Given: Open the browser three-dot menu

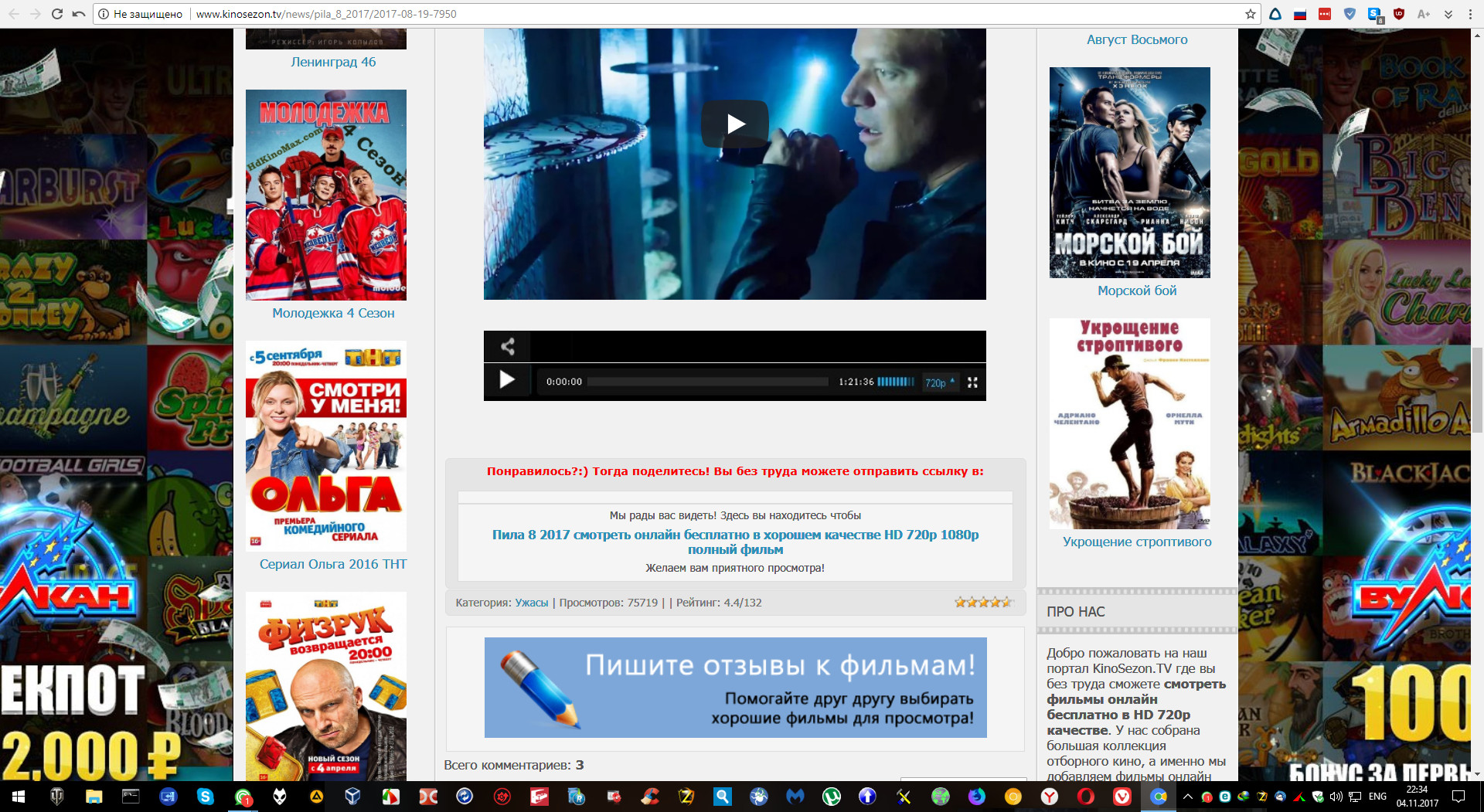Looking at the screenshot, I should point(1471,14).
